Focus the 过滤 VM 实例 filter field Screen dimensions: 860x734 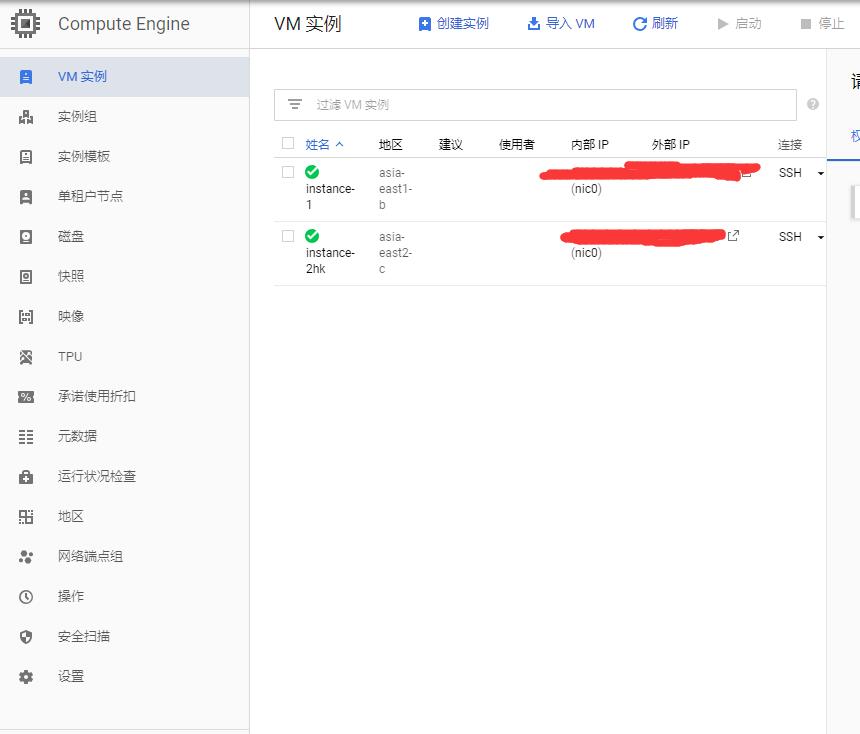(x=535, y=105)
